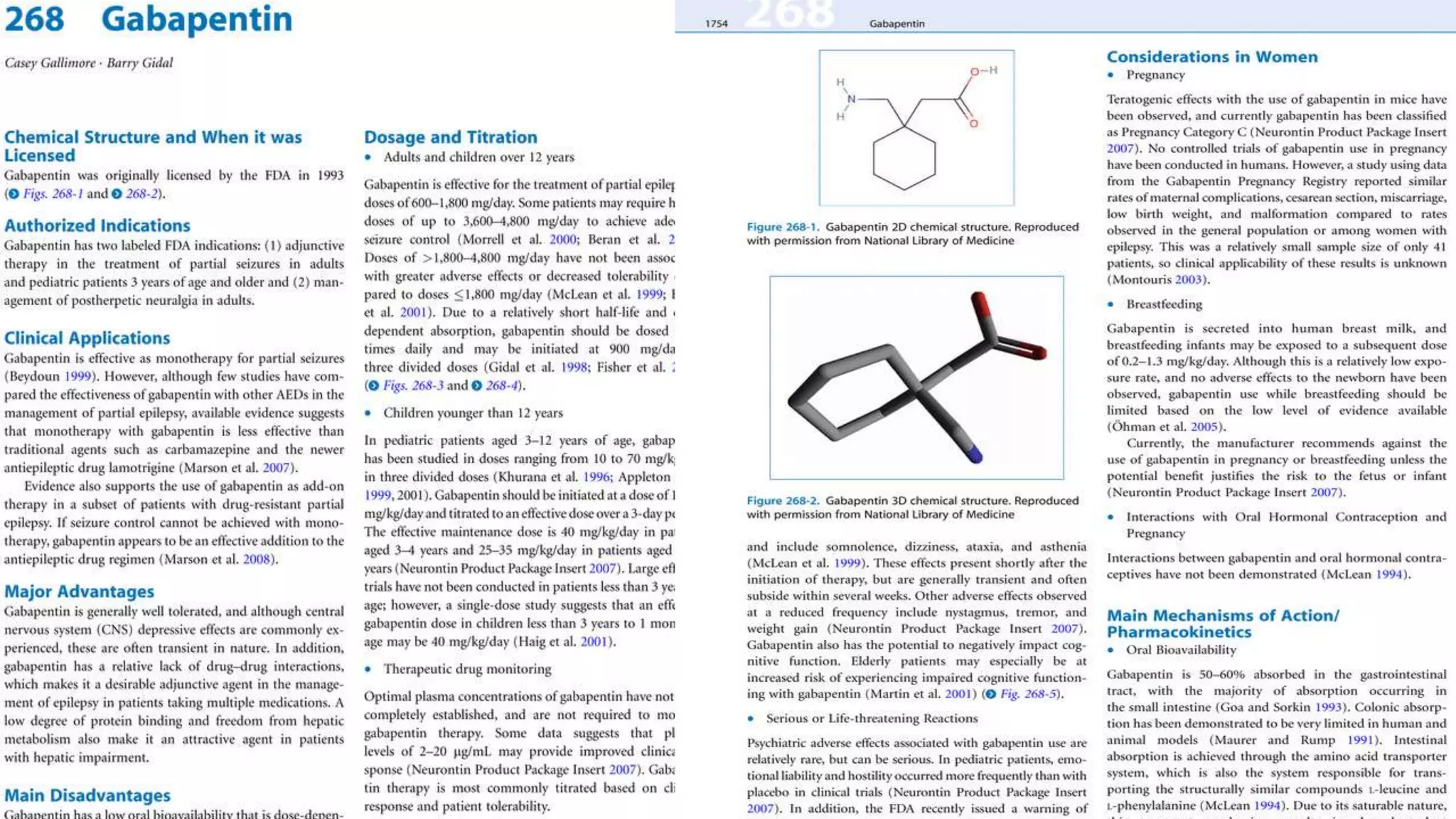
Task: Open the Martin et al. 2001 citation
Action: pos(958,694)
